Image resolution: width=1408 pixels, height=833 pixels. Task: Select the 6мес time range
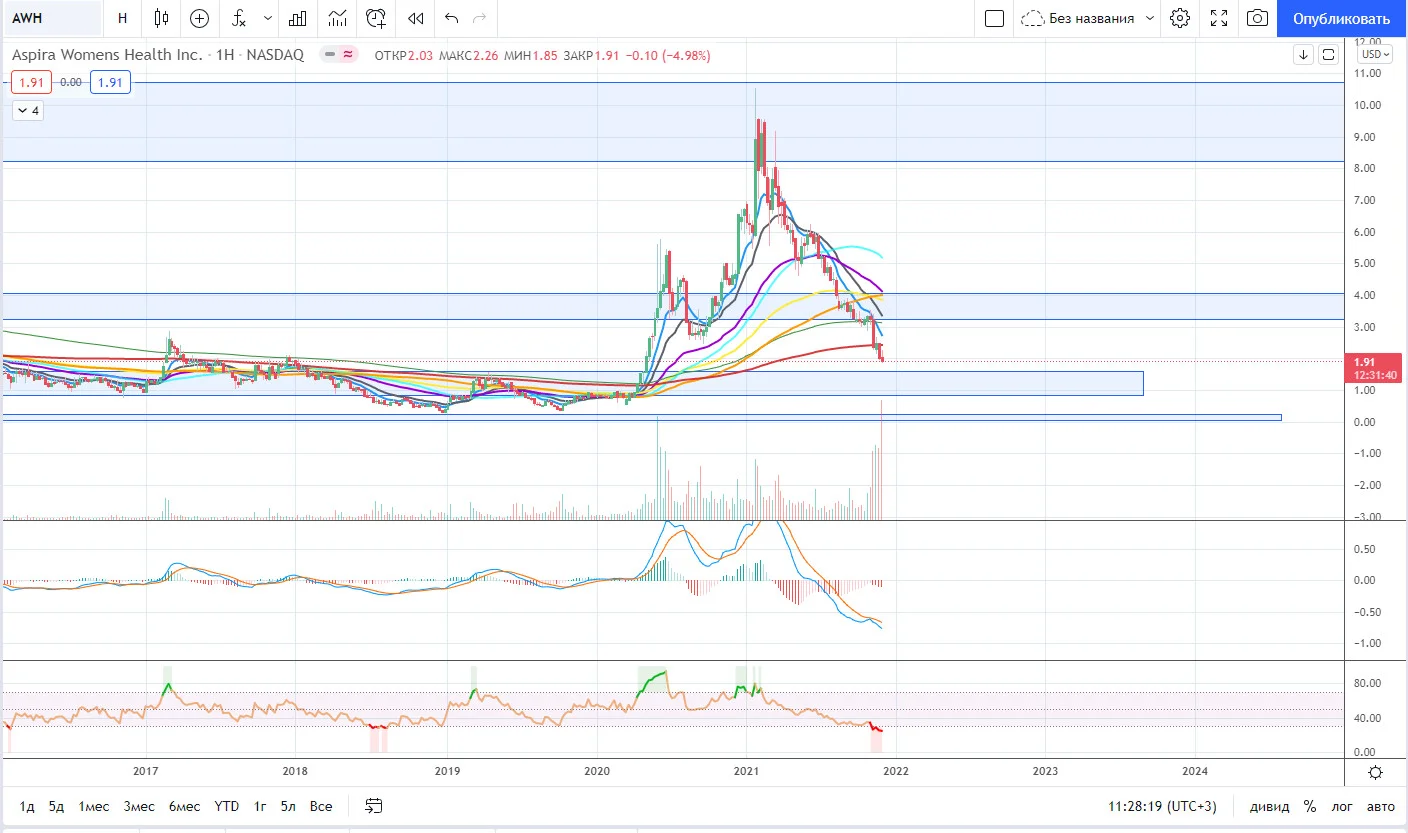(x=184, y=806)
